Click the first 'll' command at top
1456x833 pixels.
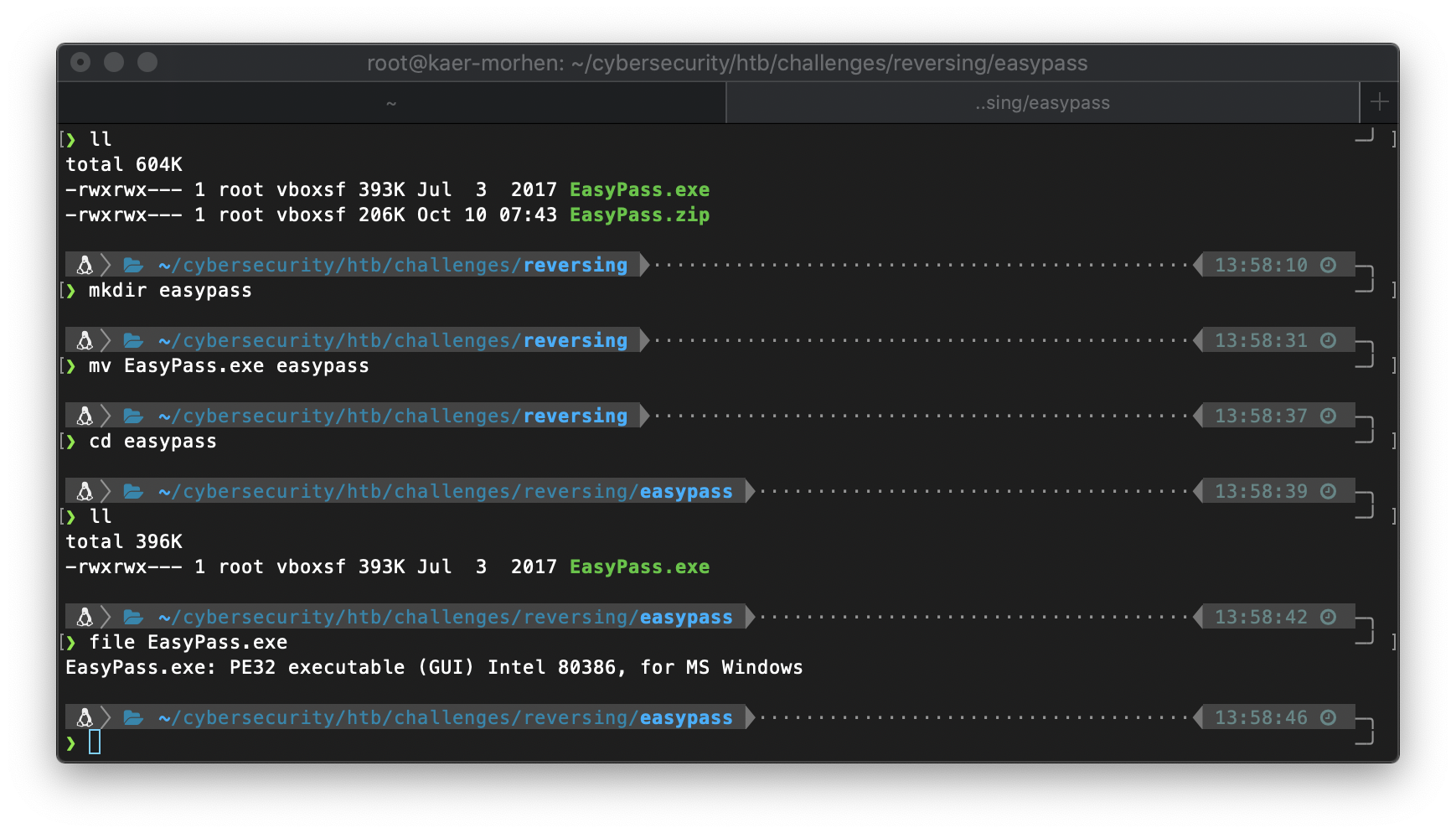(x=101, y=139)
